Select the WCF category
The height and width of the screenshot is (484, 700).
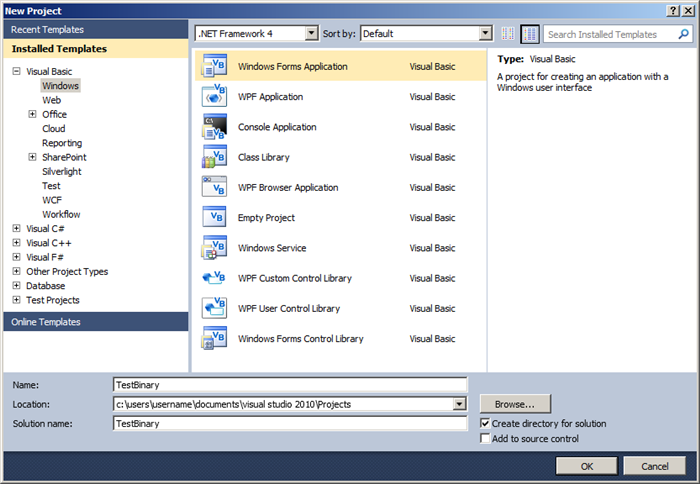tap(52, 200)
